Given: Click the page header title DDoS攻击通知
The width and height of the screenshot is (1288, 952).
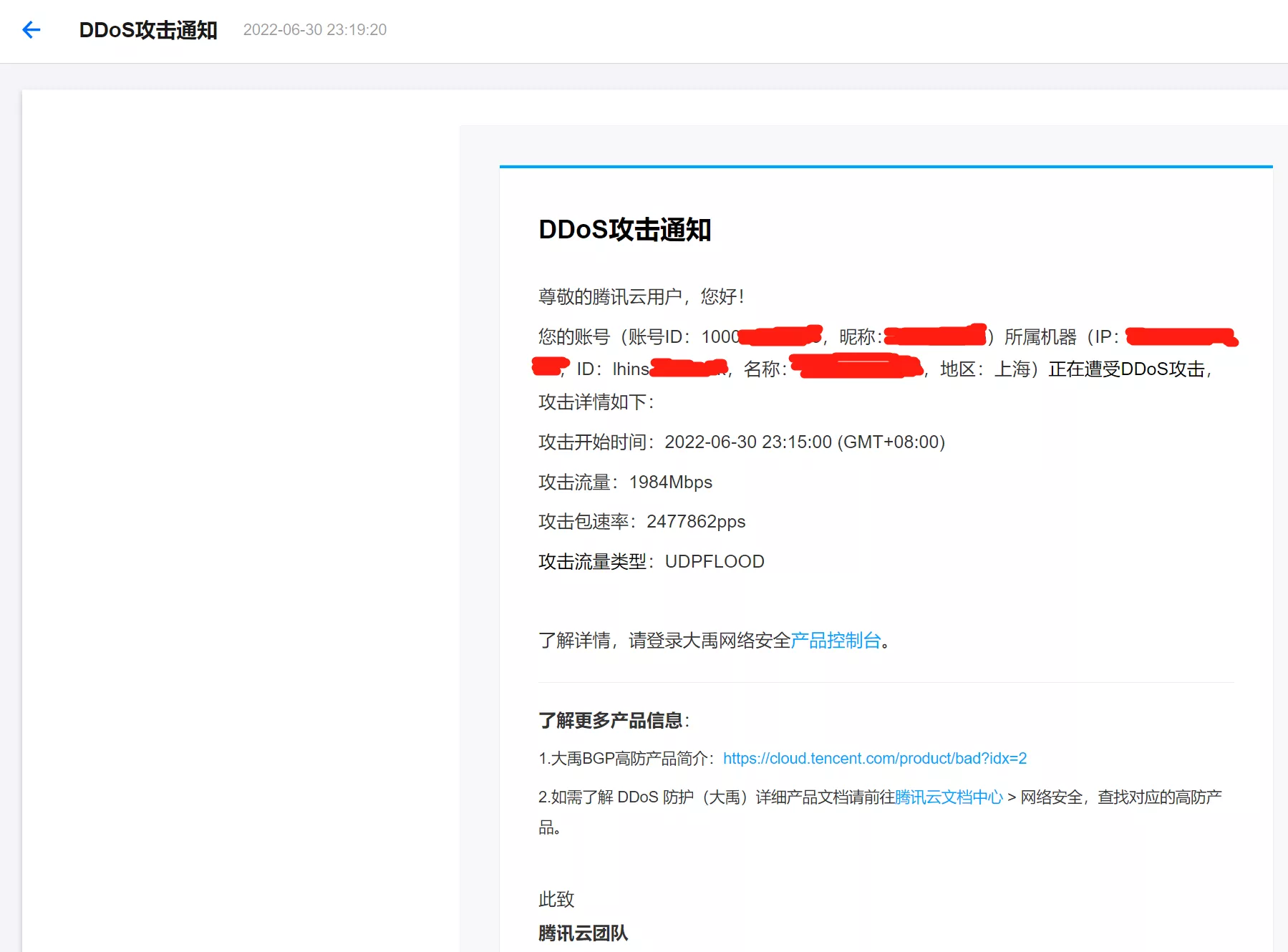Looking at the screenshot, I should 148,30.
